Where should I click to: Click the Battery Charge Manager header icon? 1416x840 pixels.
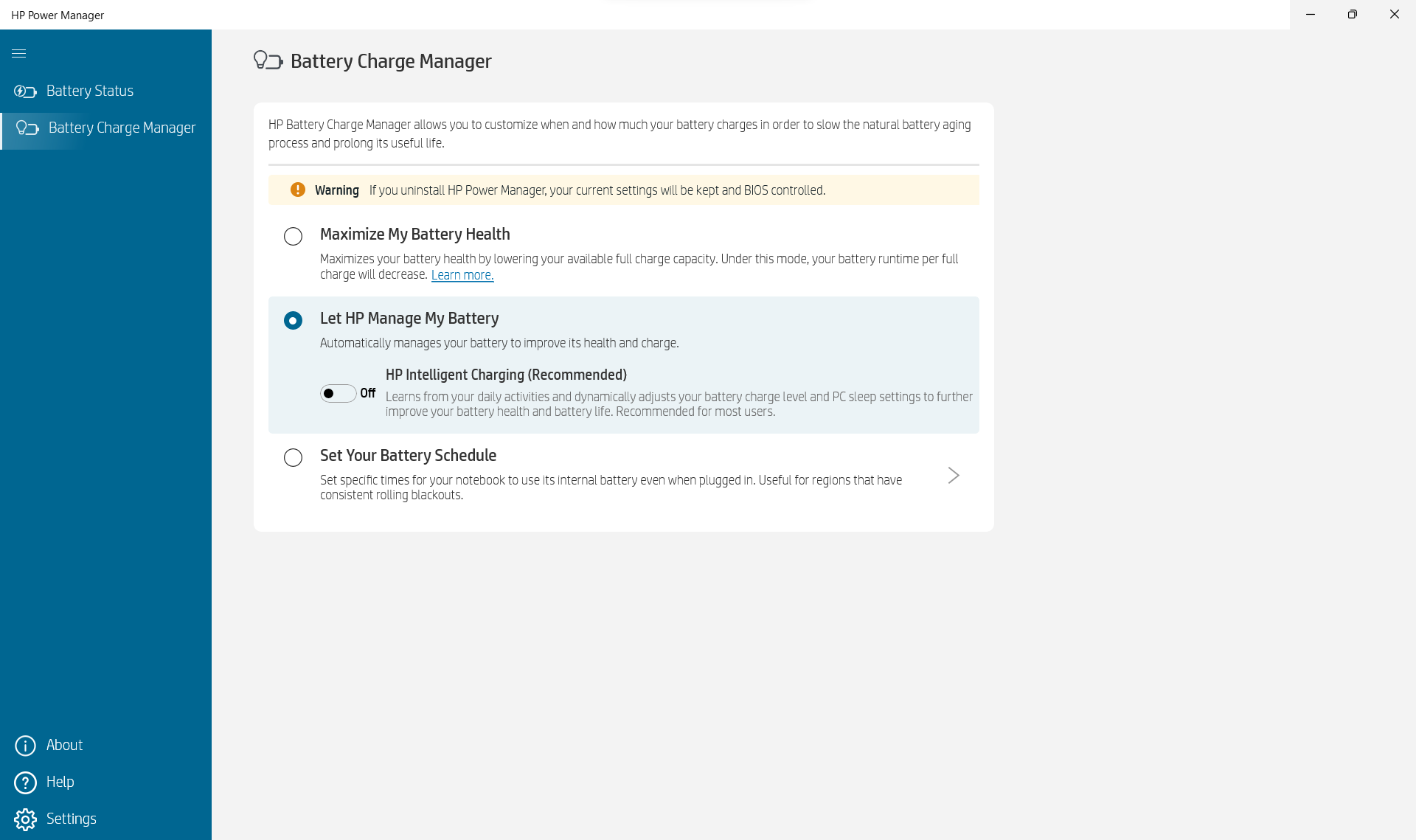tap(268, 60)
